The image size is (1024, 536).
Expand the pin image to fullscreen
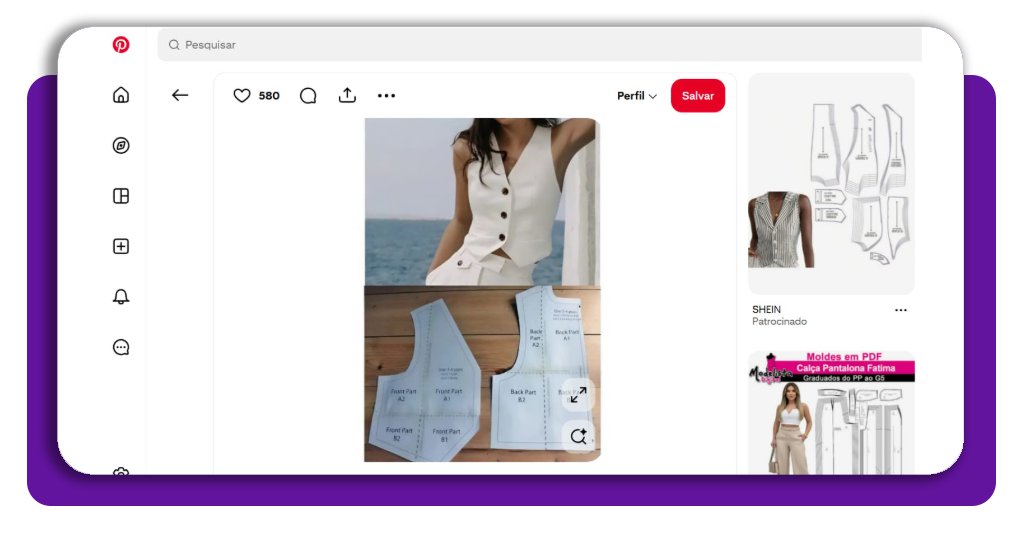[x=578, y=394]
